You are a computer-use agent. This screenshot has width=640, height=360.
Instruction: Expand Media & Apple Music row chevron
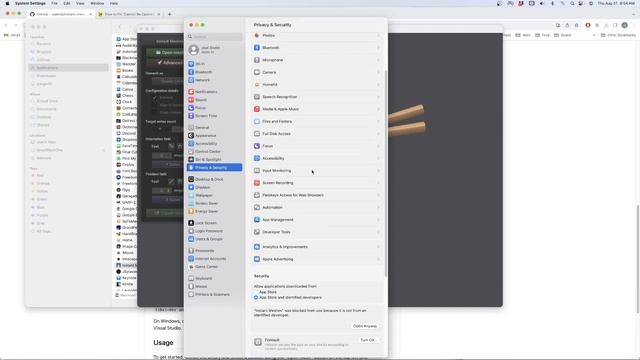click(x=378, y=109)
